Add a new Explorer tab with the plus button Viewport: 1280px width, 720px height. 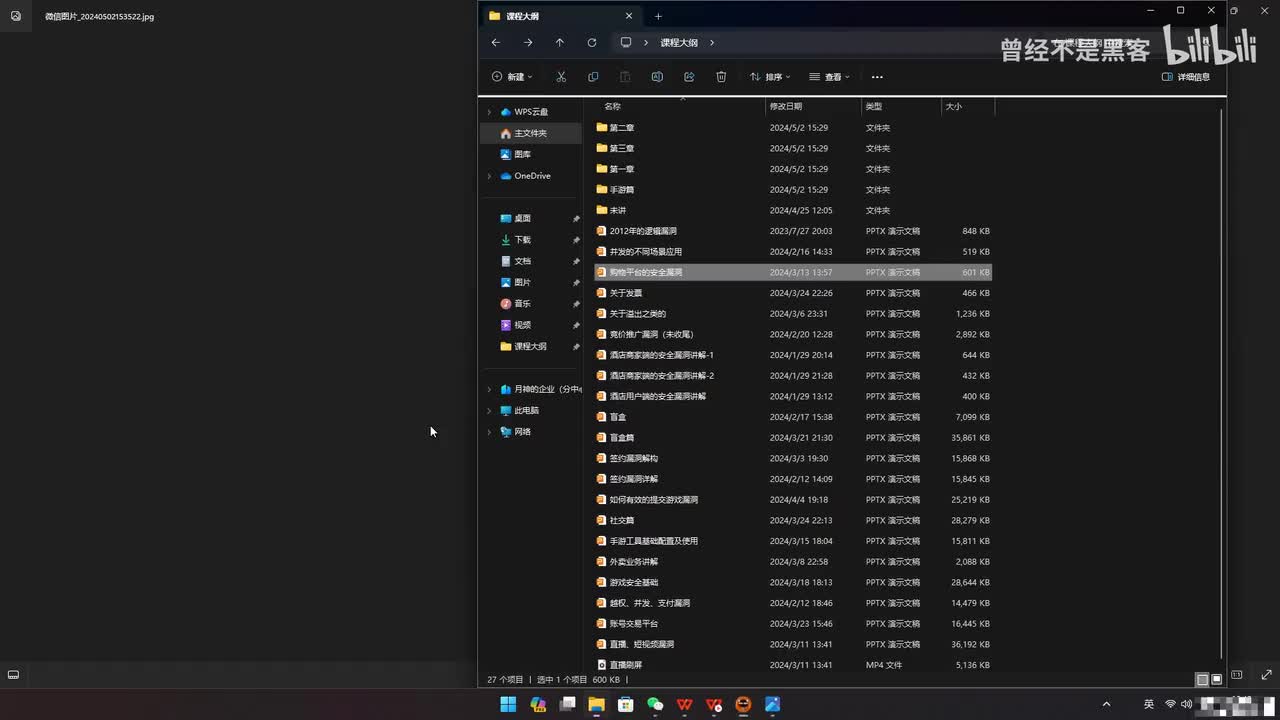point(658,16)
